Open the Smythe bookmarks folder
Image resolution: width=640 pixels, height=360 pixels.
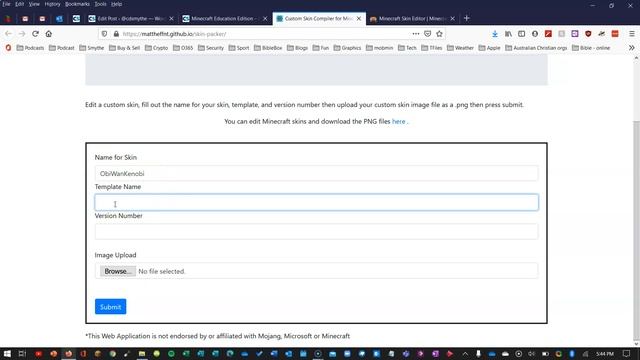[x=92, y=48]
